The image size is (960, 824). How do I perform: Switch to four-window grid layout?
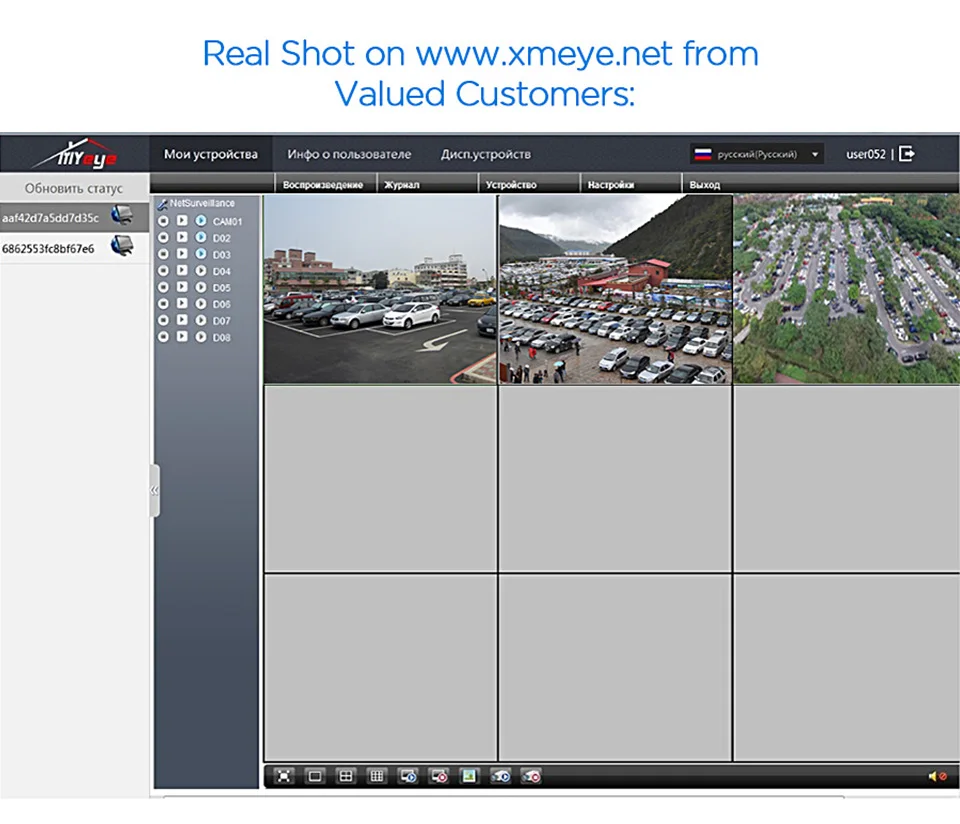click(x=346, y=776)
